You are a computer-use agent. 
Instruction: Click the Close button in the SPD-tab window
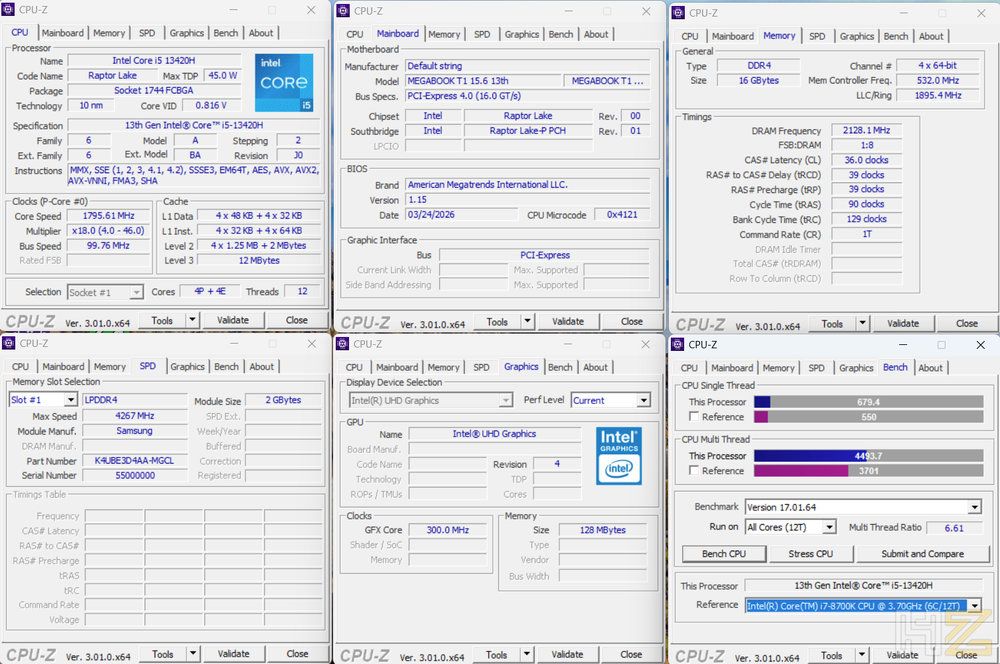point(297,653)
